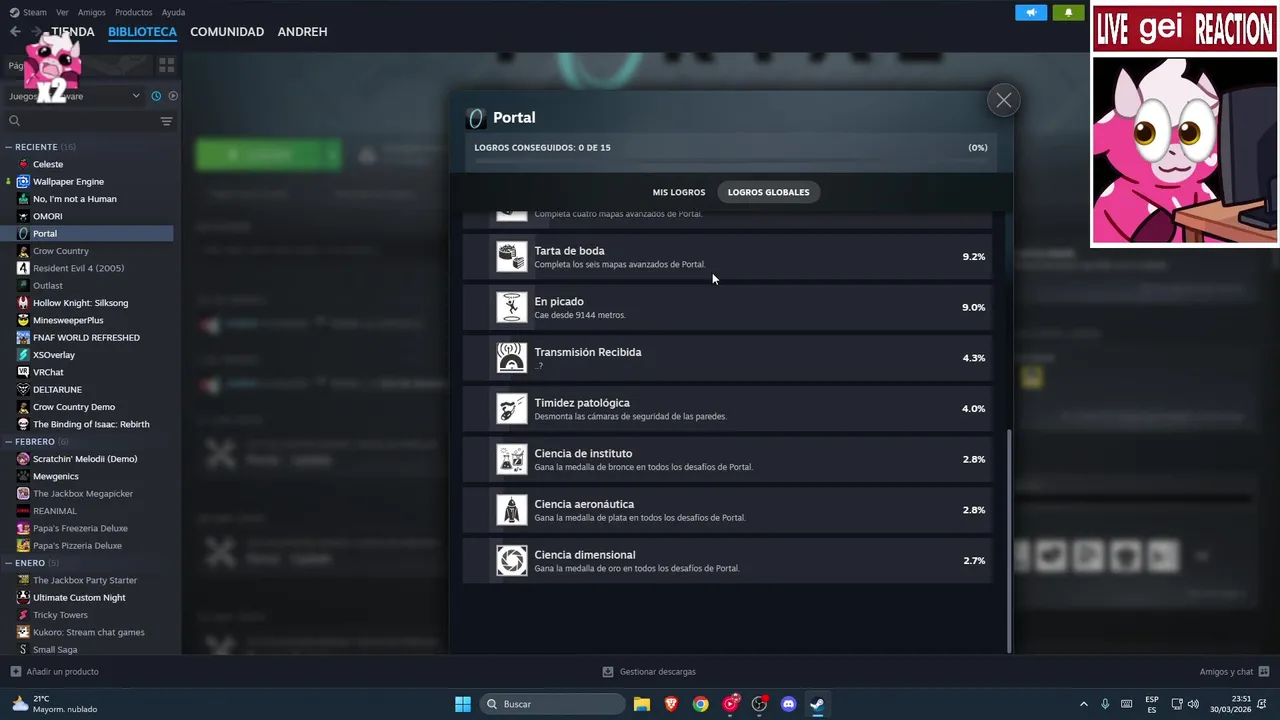
Task: Switch to MIS LOGROS tab
Action: tap(679, 192)
